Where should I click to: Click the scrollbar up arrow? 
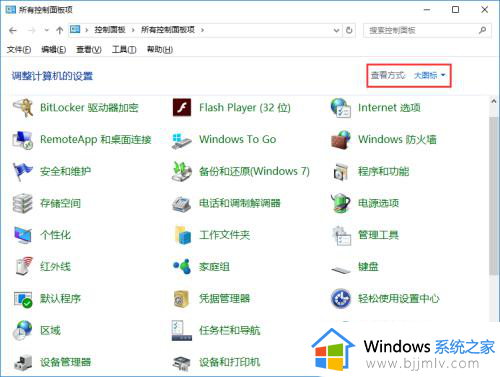tap(494, 101)
